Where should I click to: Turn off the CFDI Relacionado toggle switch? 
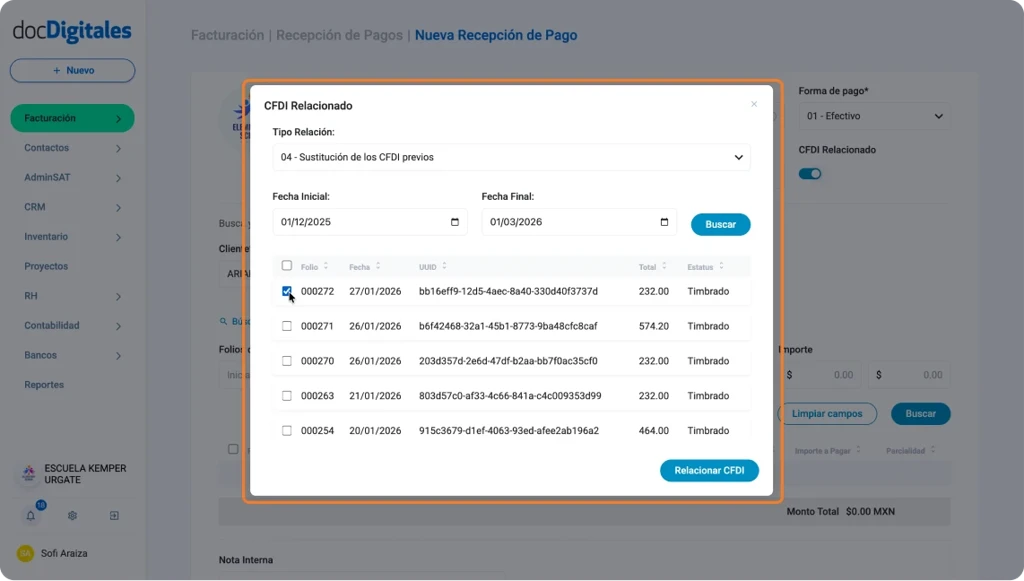click(x=810, y=173)
